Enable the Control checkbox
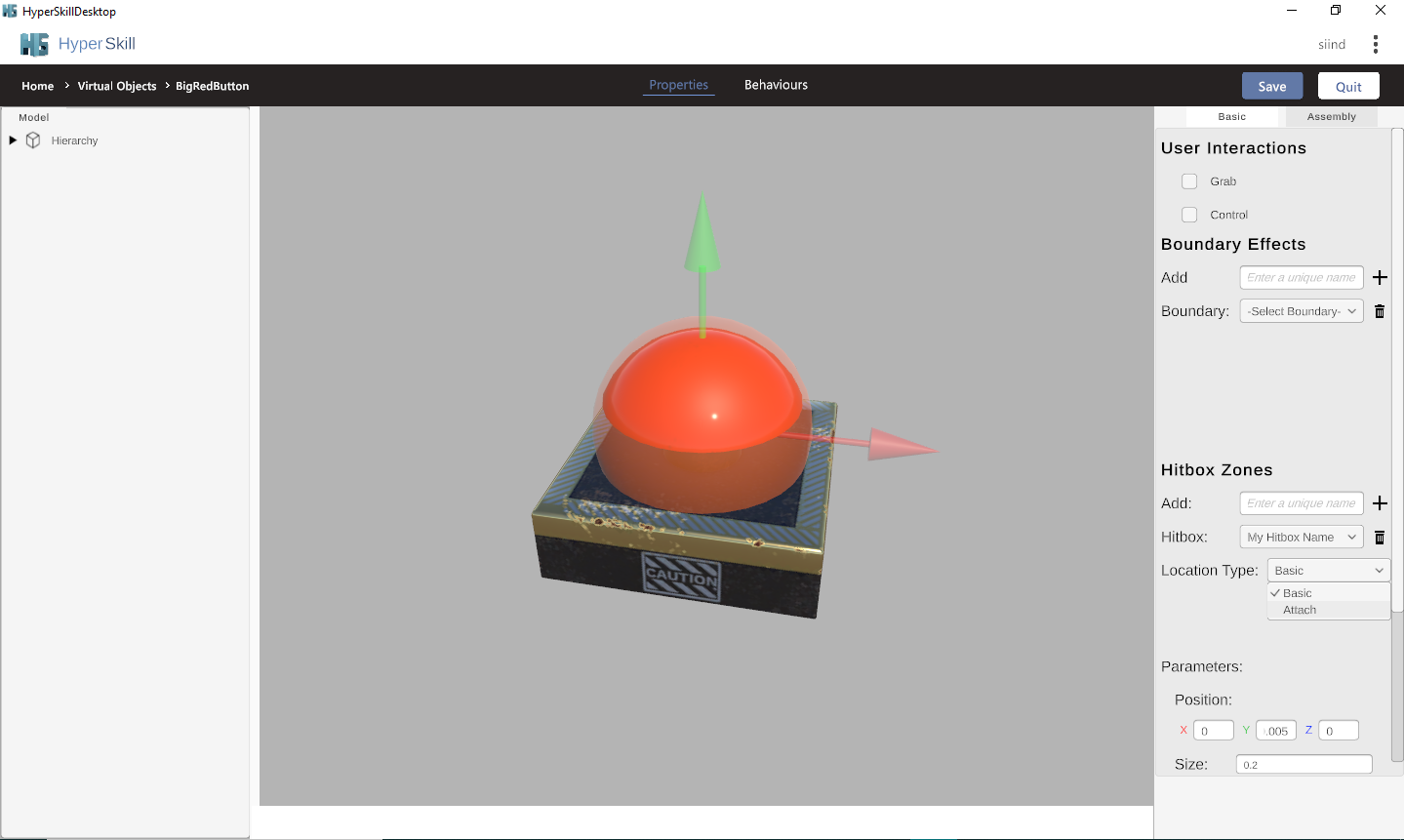Screen dimensions: 1404x840 click(x=1189, y=215)
